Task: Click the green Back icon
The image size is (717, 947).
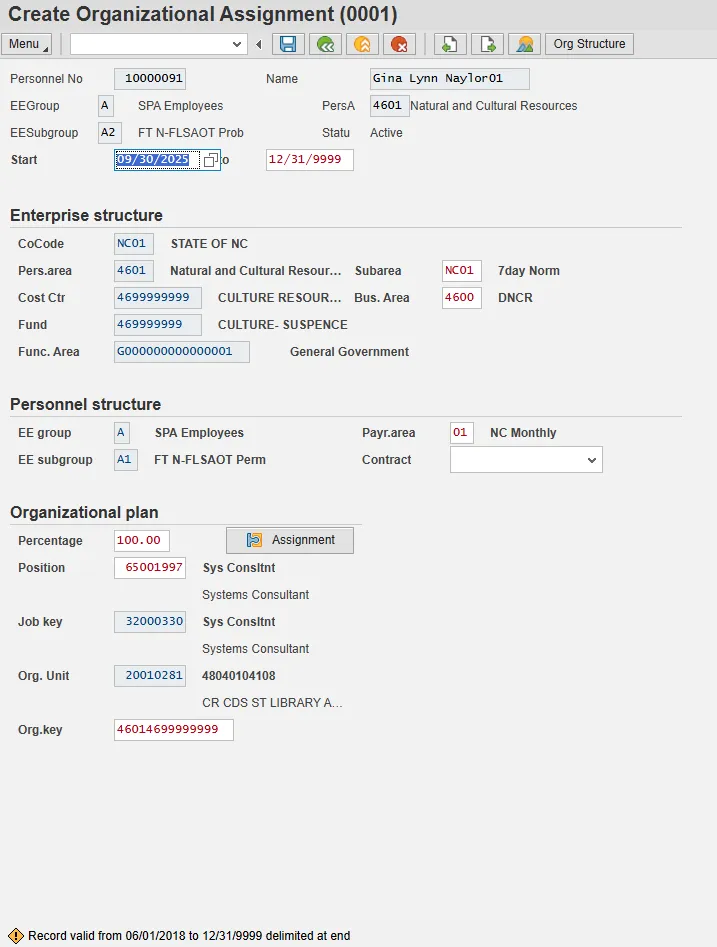Action: [x=324, y=44]
